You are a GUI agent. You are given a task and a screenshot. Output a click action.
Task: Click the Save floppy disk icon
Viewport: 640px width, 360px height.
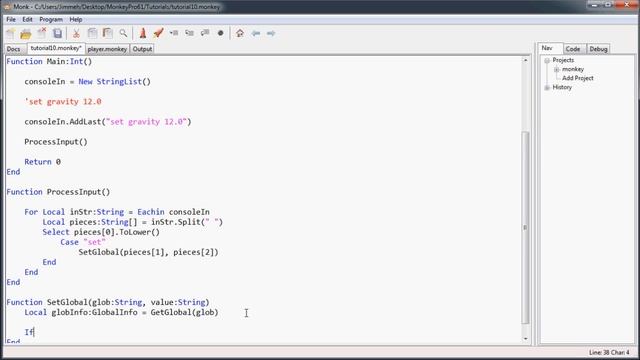(x=58, y=33)
